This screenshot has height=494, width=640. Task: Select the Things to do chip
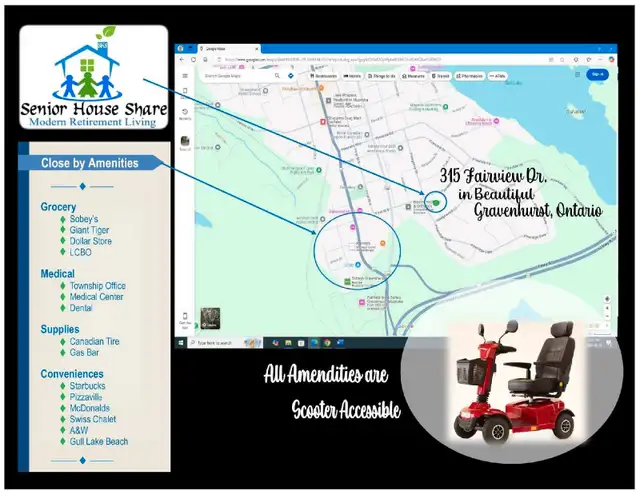(x=382, y=76)
